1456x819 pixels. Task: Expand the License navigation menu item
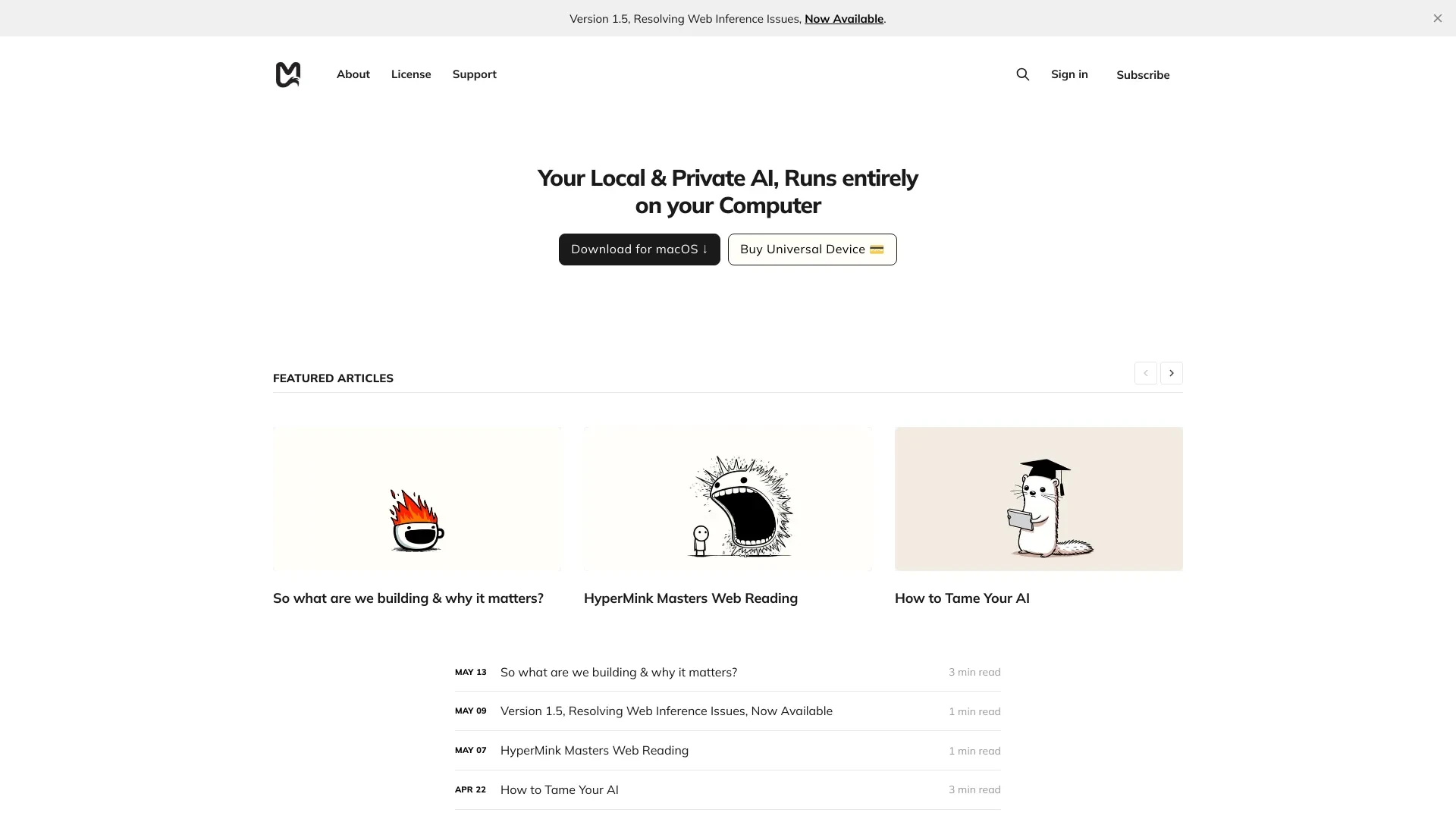click(411, 74)
